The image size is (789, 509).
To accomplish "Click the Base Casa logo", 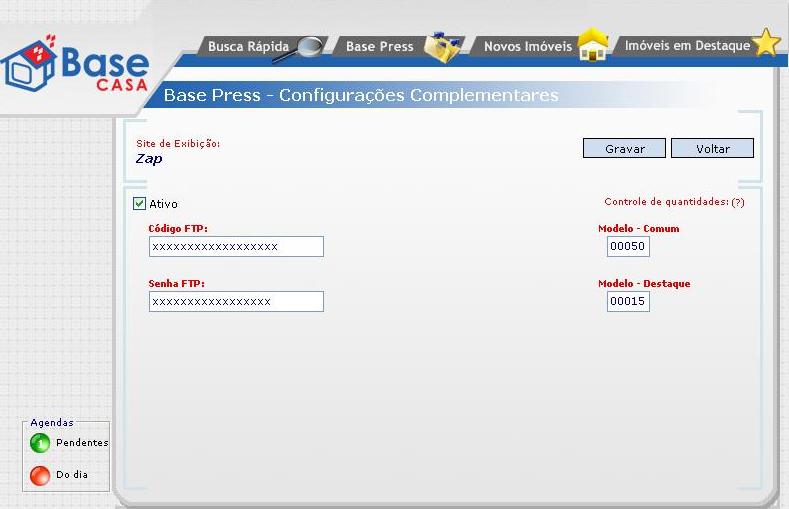I will click(x=76, y=66).
